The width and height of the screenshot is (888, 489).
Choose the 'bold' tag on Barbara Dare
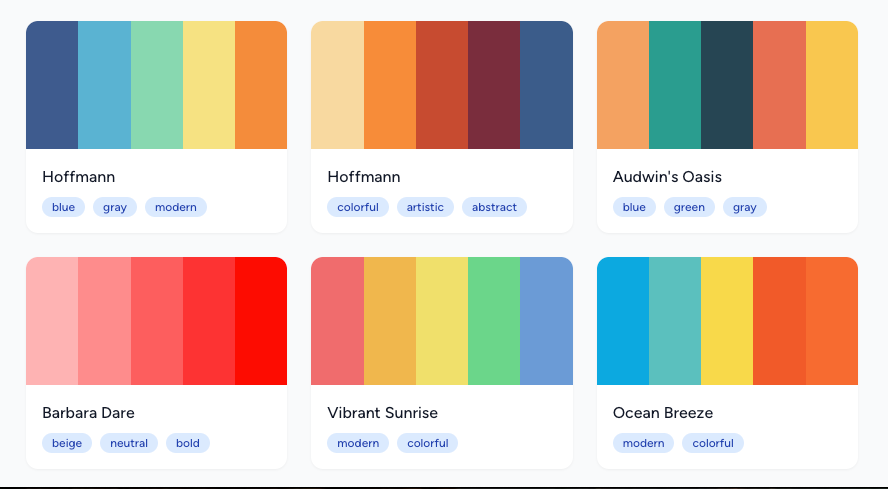188,443
